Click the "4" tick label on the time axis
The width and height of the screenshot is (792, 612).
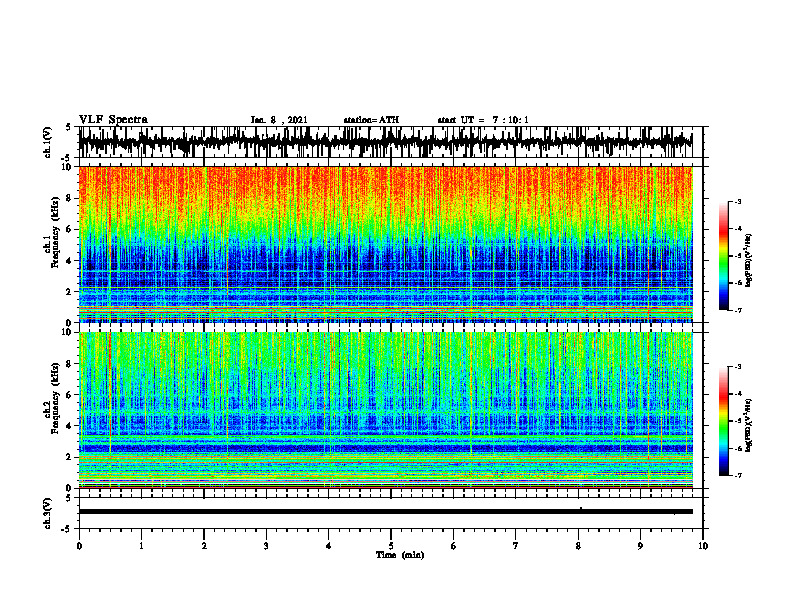(x=329, y=546)
